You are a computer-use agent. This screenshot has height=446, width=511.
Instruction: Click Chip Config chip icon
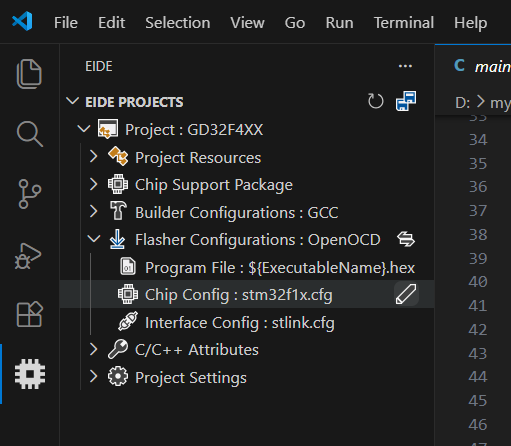(x=128, y=294)
